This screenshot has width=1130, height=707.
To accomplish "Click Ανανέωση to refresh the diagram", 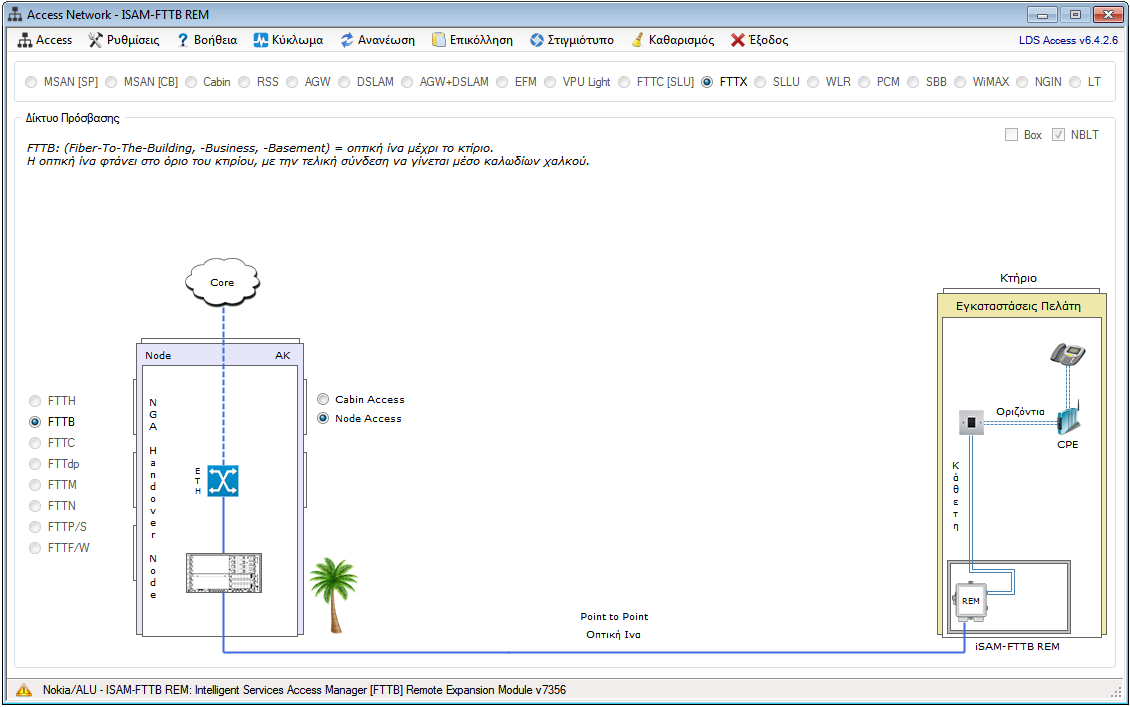I will [x=377, y=40].
